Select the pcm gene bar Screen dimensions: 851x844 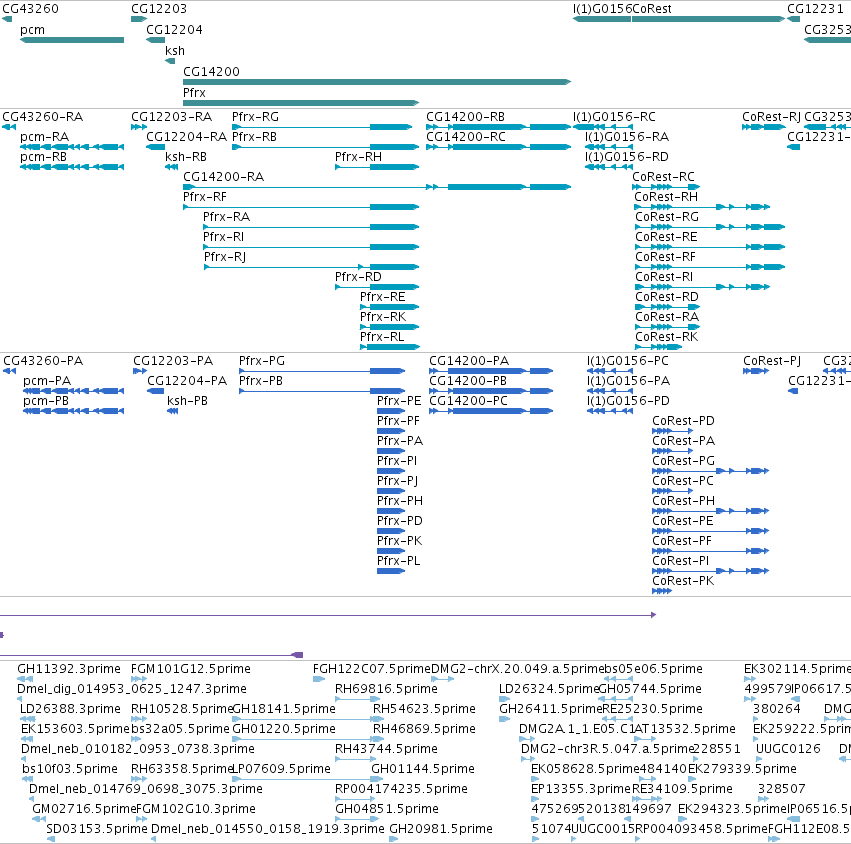(72, 40)
